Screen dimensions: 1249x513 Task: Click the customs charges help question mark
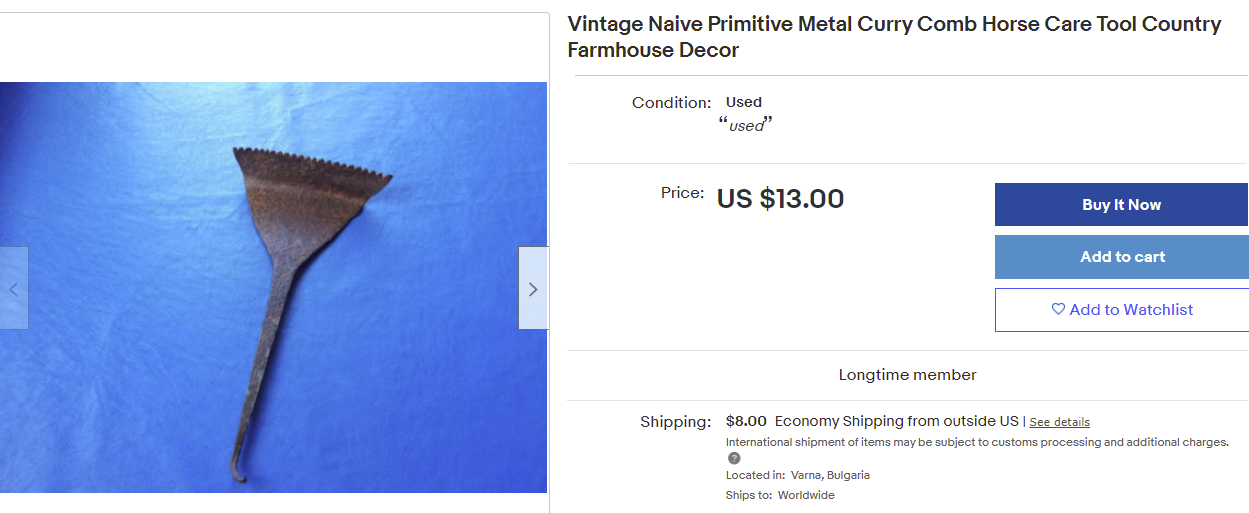[x=734, y=458]
